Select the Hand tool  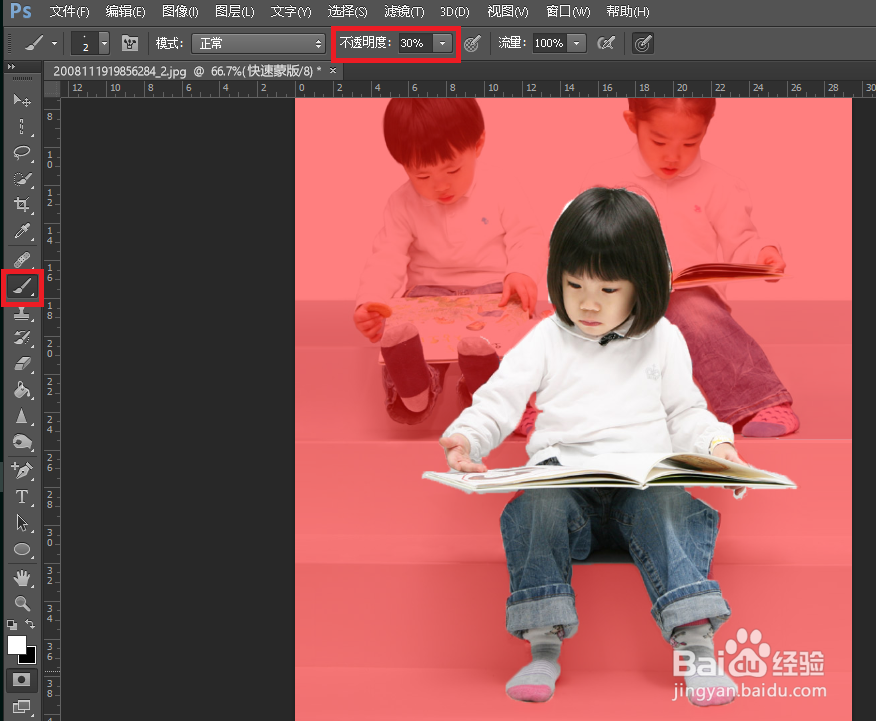click(22, 578)
